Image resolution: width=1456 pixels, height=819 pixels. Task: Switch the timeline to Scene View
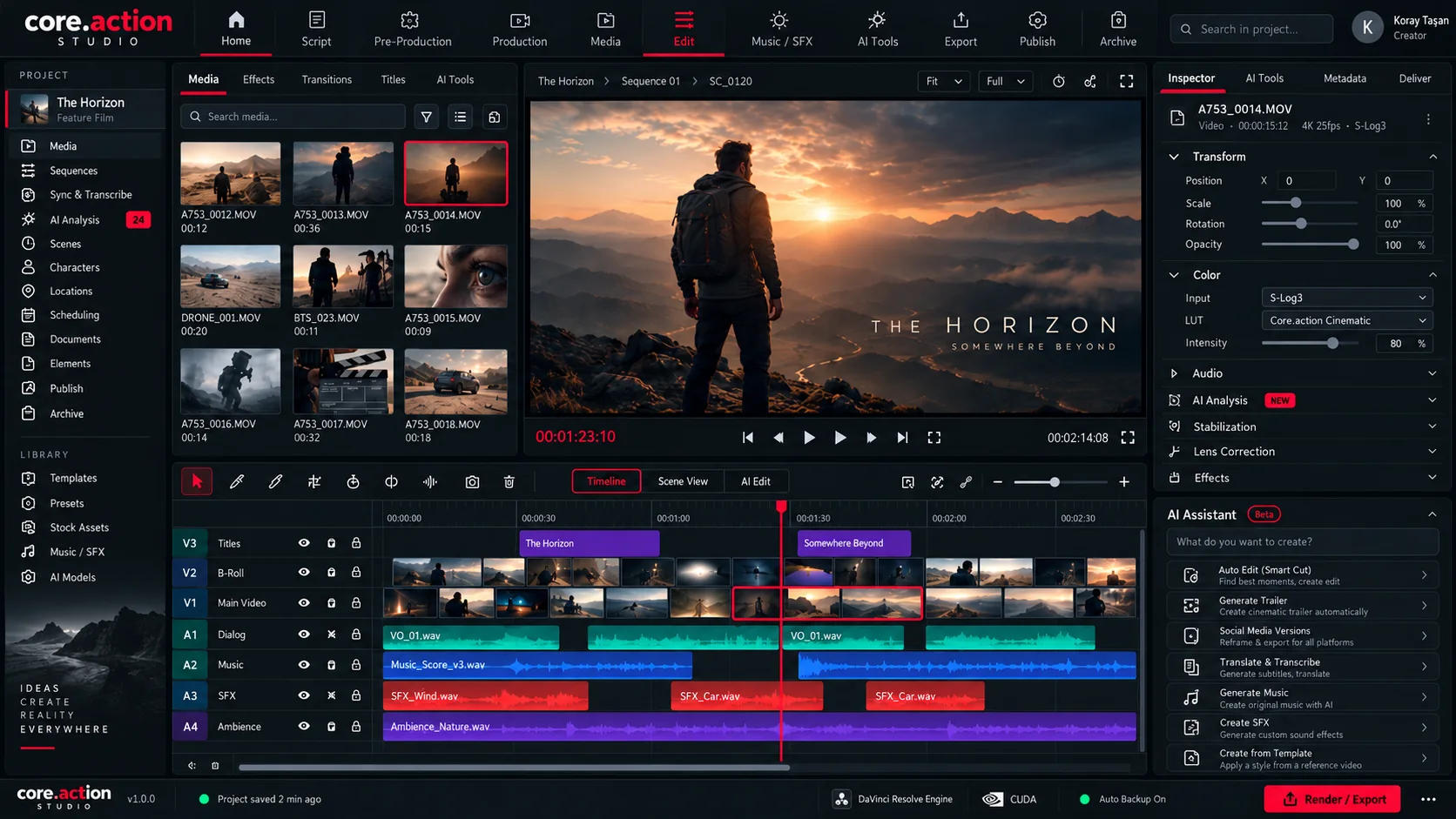coord(683,481)
